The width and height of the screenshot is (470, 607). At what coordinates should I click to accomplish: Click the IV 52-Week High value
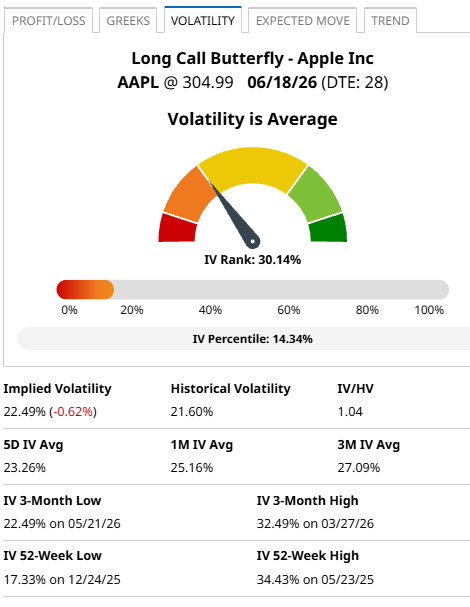pos(315,580)
